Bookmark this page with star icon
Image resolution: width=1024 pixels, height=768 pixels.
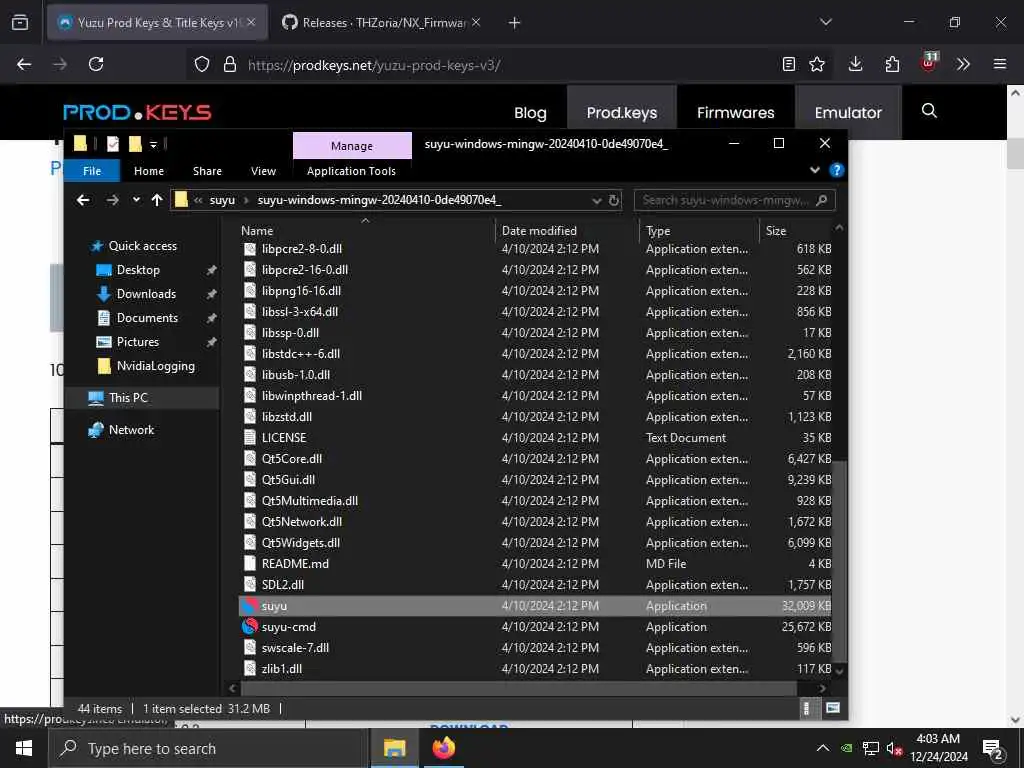coord(817,64)
